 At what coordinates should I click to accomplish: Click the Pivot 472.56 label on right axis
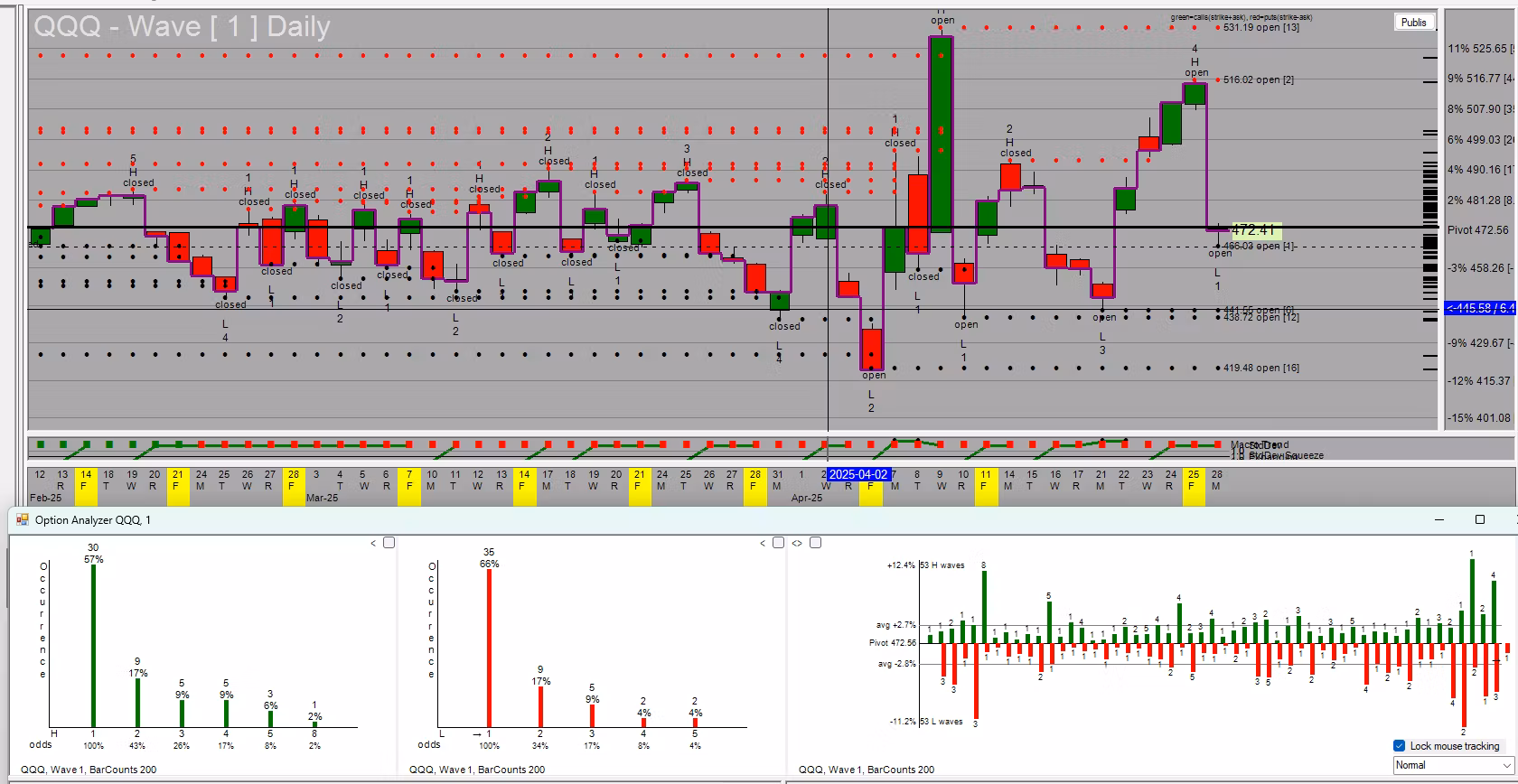point(1477,230)
